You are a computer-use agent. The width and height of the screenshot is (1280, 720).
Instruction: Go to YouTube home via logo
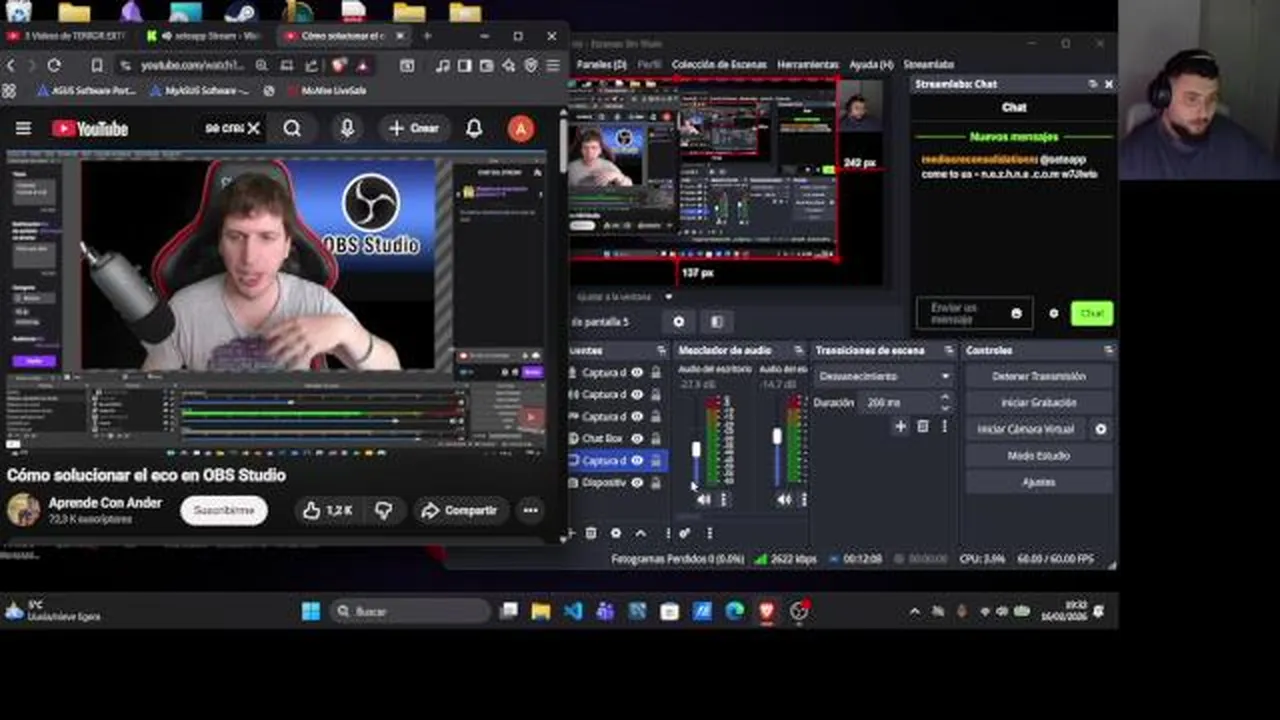[x=90, y=128]
